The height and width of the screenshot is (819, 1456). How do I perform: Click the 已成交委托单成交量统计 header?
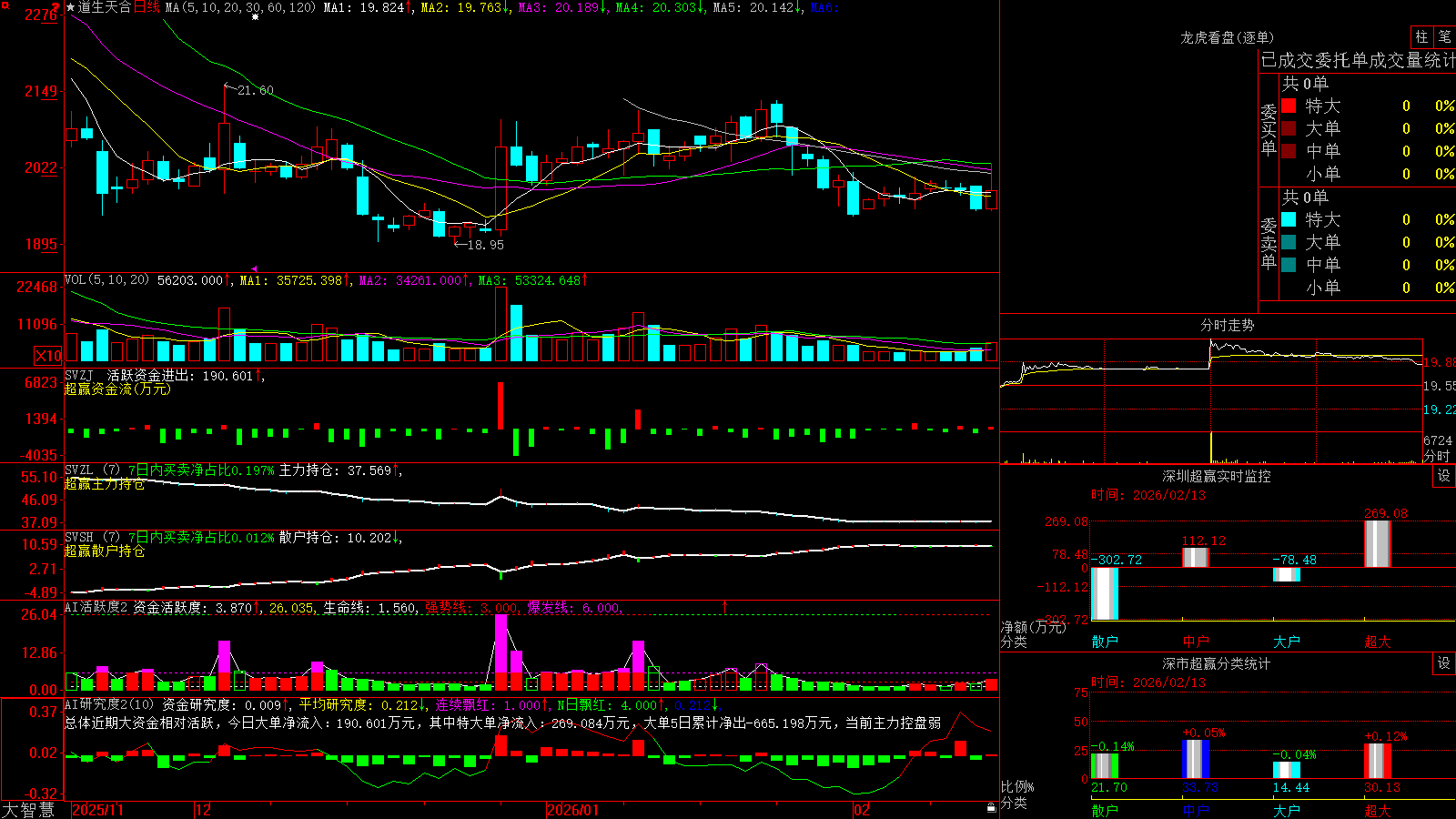(x=1358, y=61)
